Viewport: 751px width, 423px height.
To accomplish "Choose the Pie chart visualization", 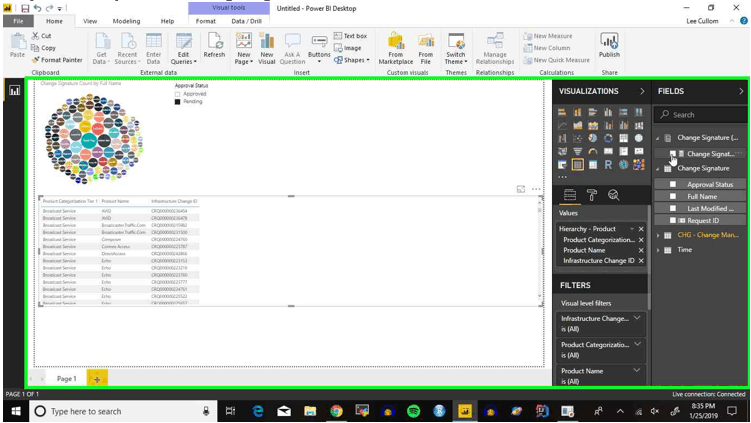I will [593, 138].
